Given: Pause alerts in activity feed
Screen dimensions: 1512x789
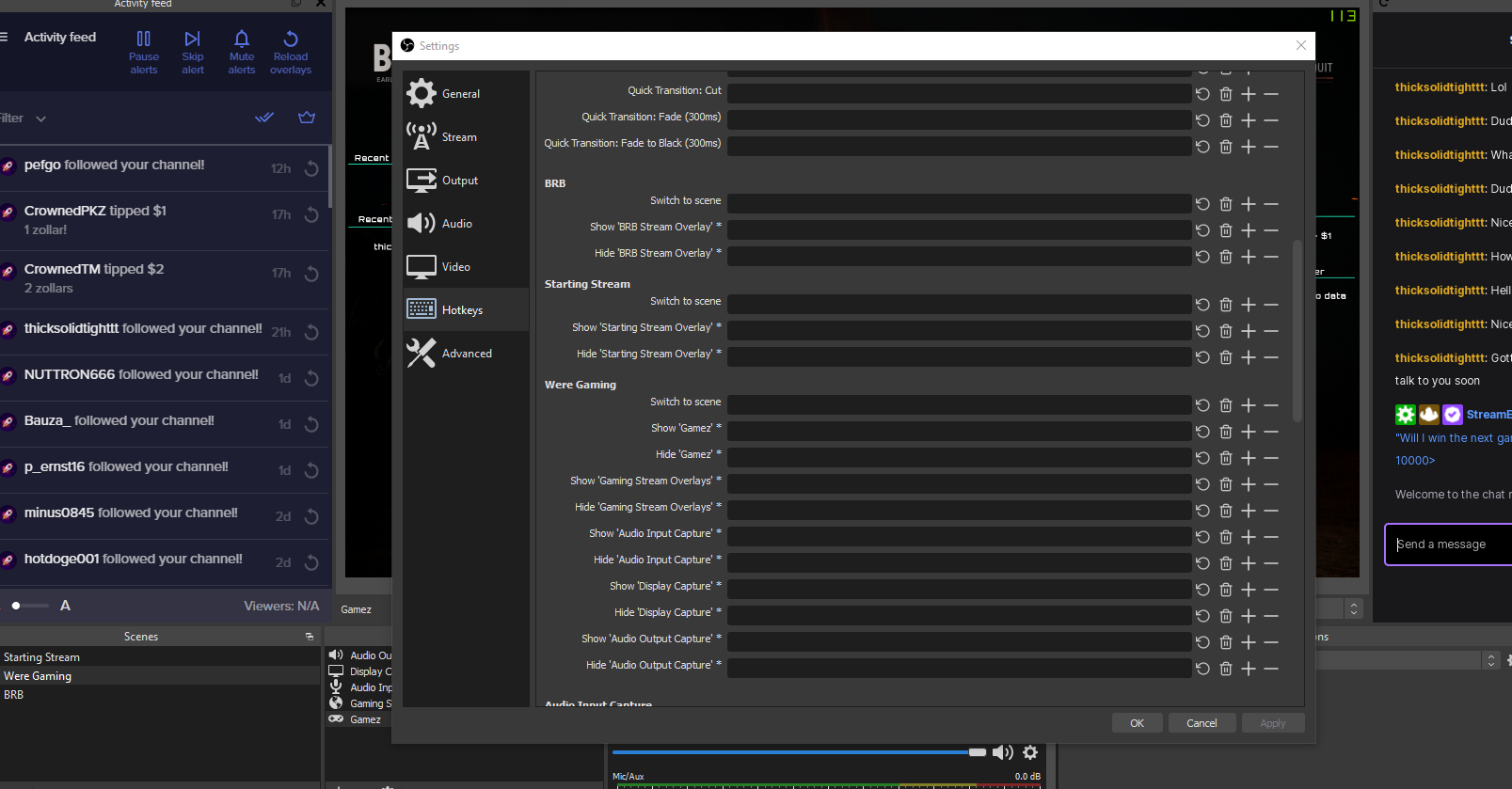Looking at the screenshot, I should [143, 52].
